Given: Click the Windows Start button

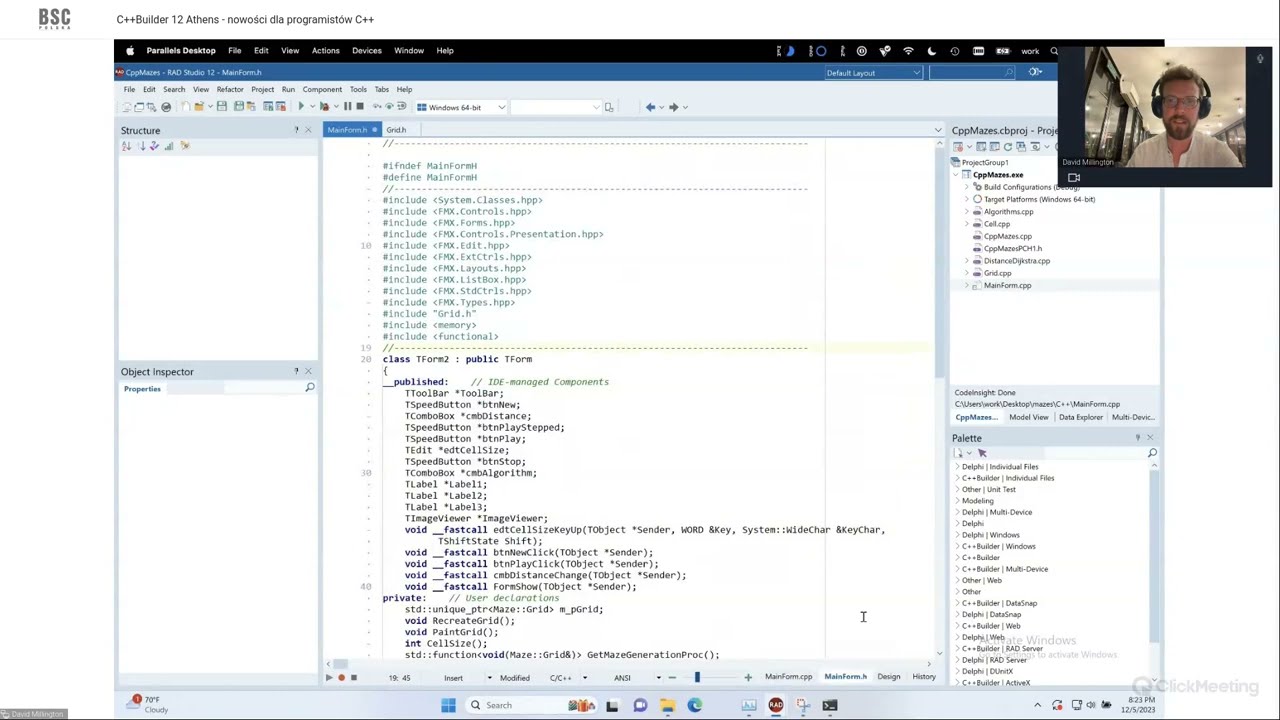Looking at the screenshot, I should [448, 705].
